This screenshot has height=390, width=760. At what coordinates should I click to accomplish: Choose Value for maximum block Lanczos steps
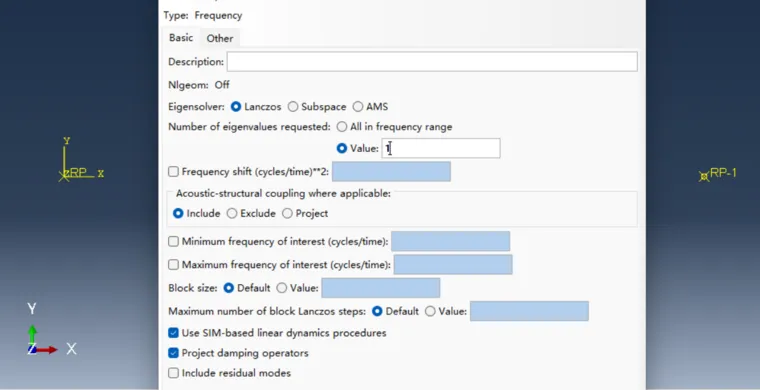click(430, 311)
